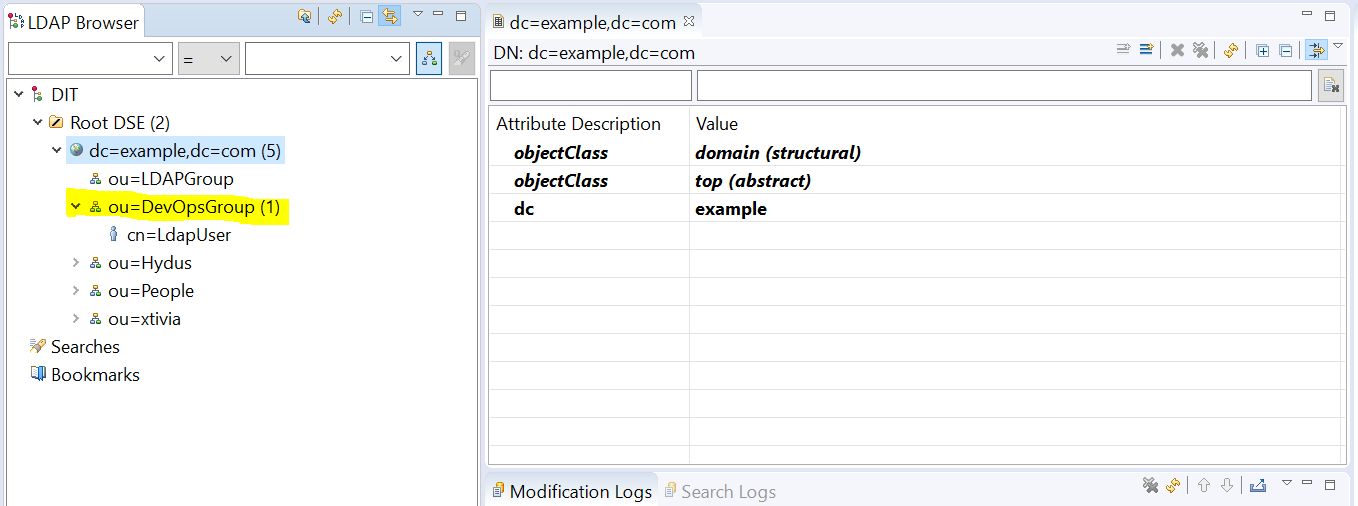This screenshot has height=506, width=1358.
Task: Toggle Link with Editor in LDAP Browser
Action: 390,16
